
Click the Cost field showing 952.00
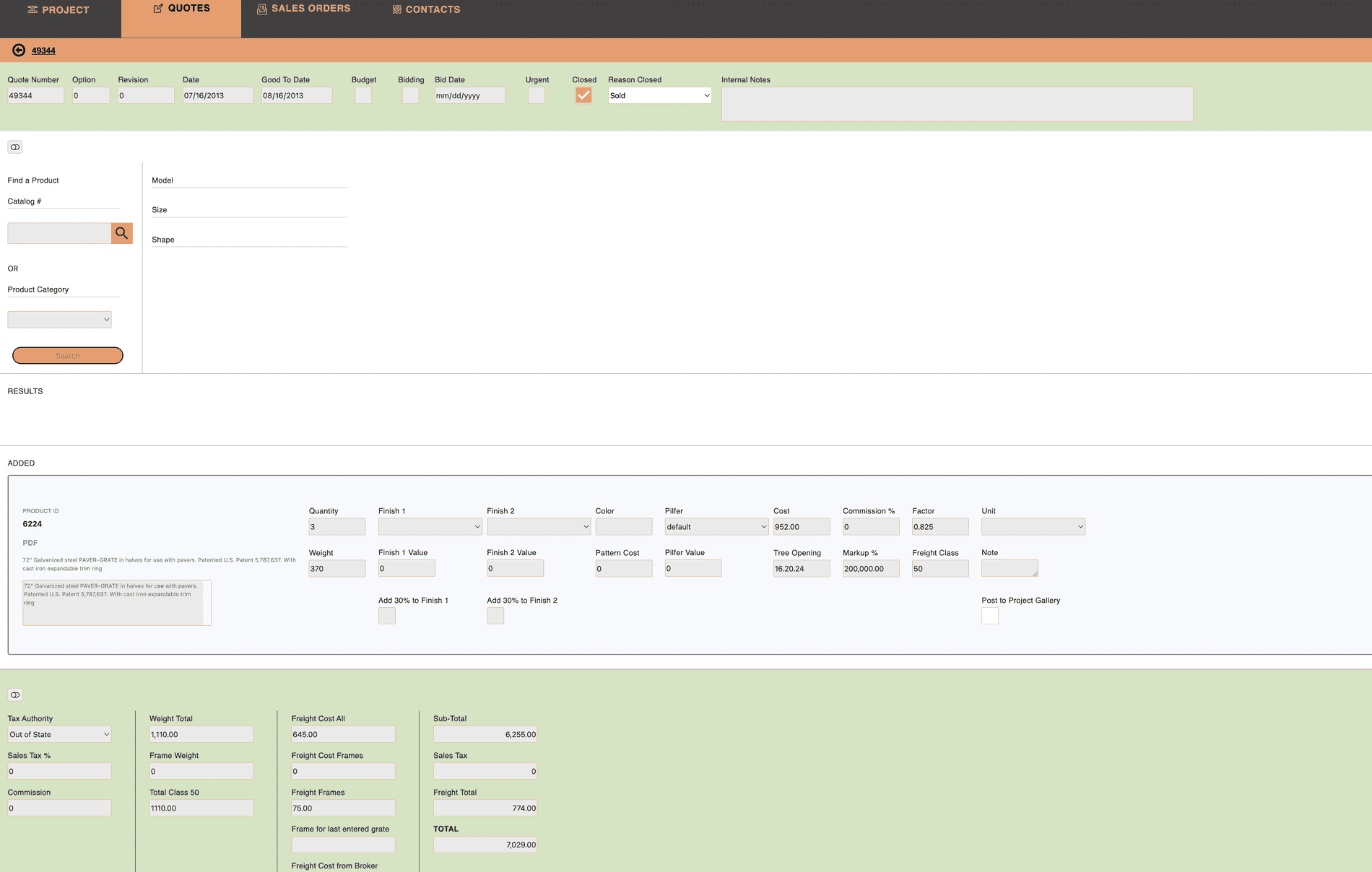click(x=802, y=527)
